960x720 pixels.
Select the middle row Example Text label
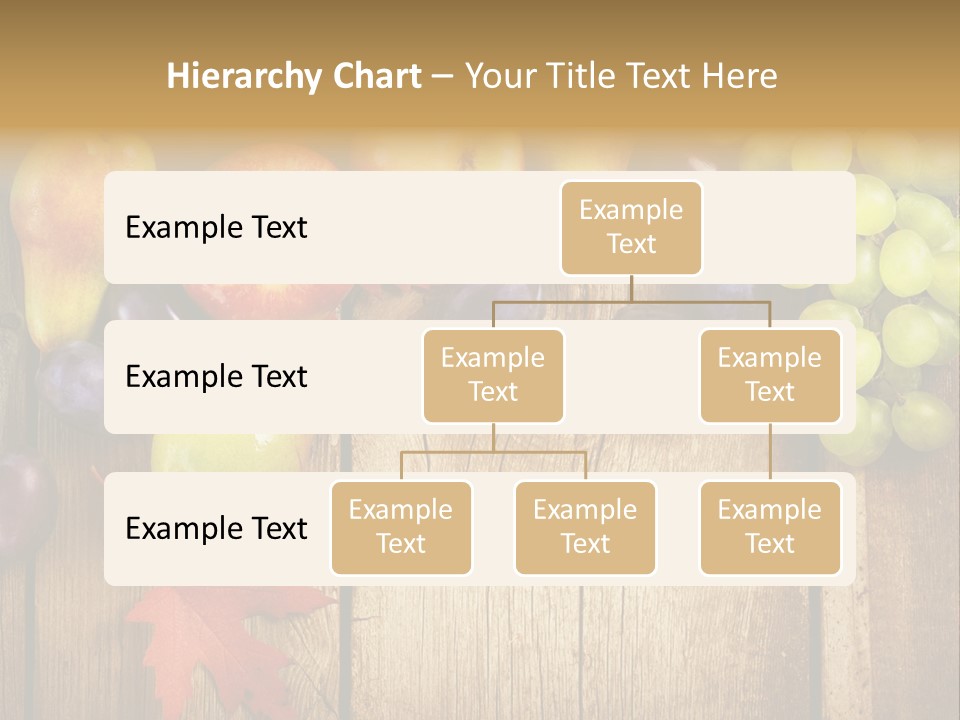pyautogui.click(x=216, y=377)
